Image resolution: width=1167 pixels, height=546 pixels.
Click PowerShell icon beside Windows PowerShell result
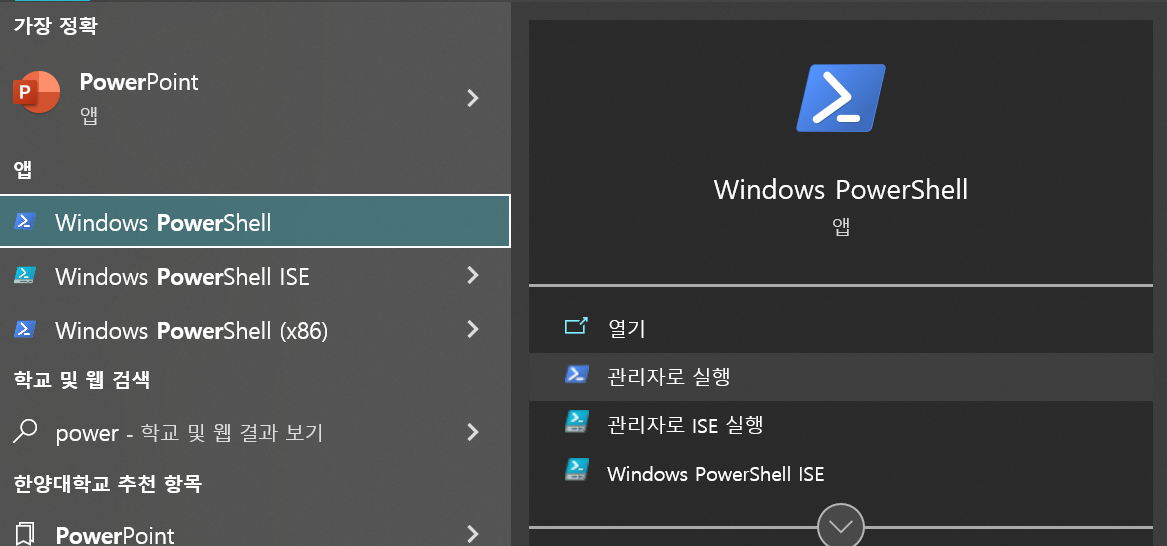25,221
